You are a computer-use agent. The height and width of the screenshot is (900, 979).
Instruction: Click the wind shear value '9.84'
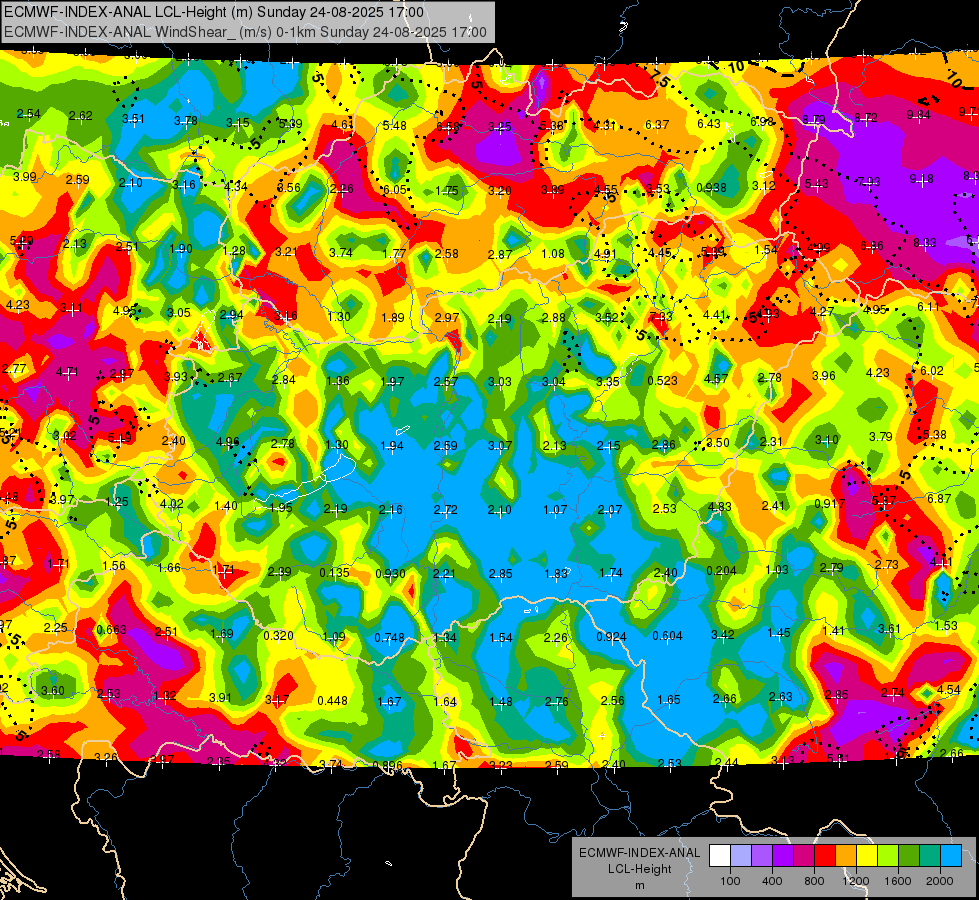918,114
